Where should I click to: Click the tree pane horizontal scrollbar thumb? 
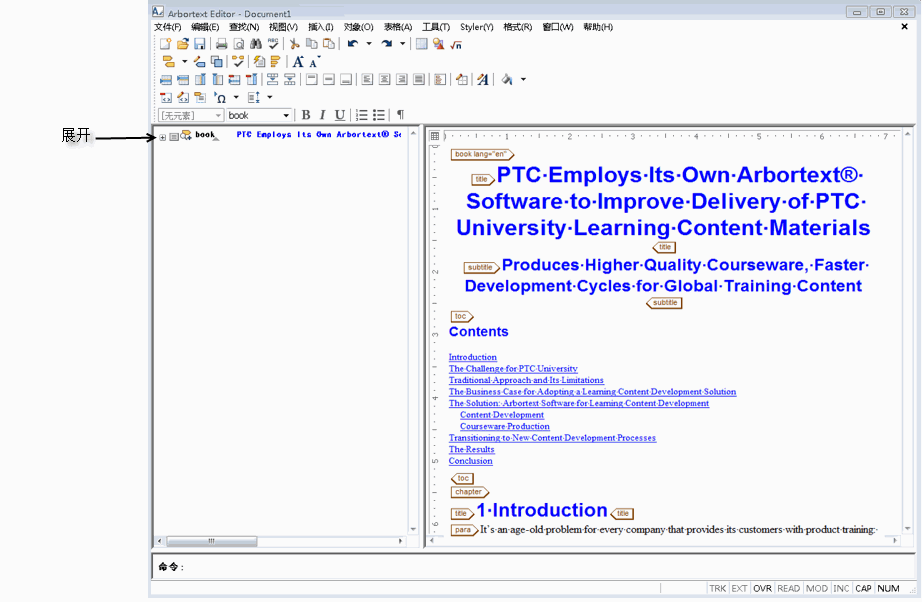(212, 541)
